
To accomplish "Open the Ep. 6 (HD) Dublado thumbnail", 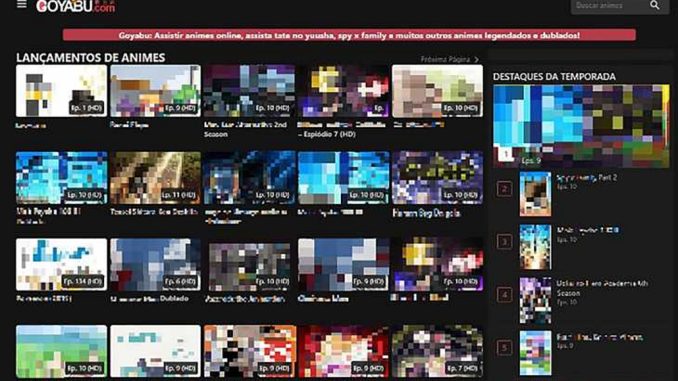I will [x=155, y=264].
